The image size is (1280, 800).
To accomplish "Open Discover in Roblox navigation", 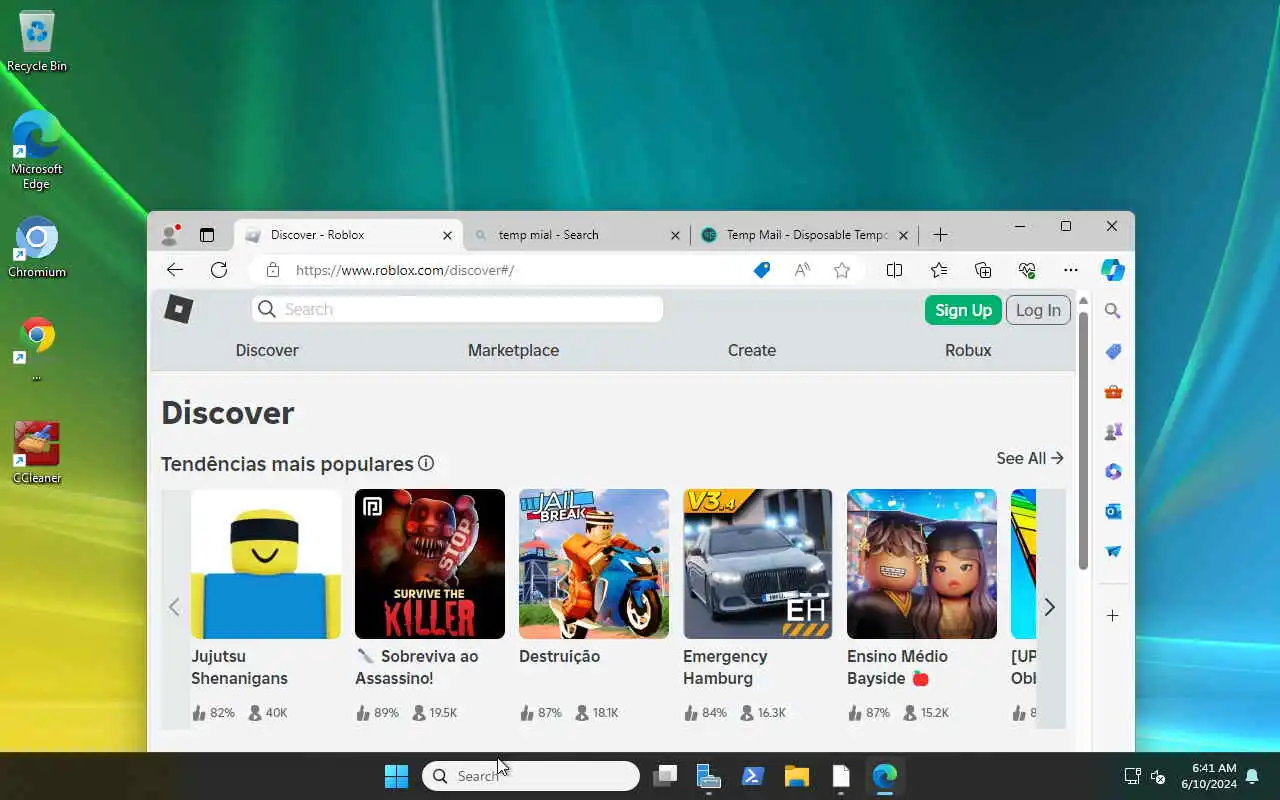I will 267,350.
